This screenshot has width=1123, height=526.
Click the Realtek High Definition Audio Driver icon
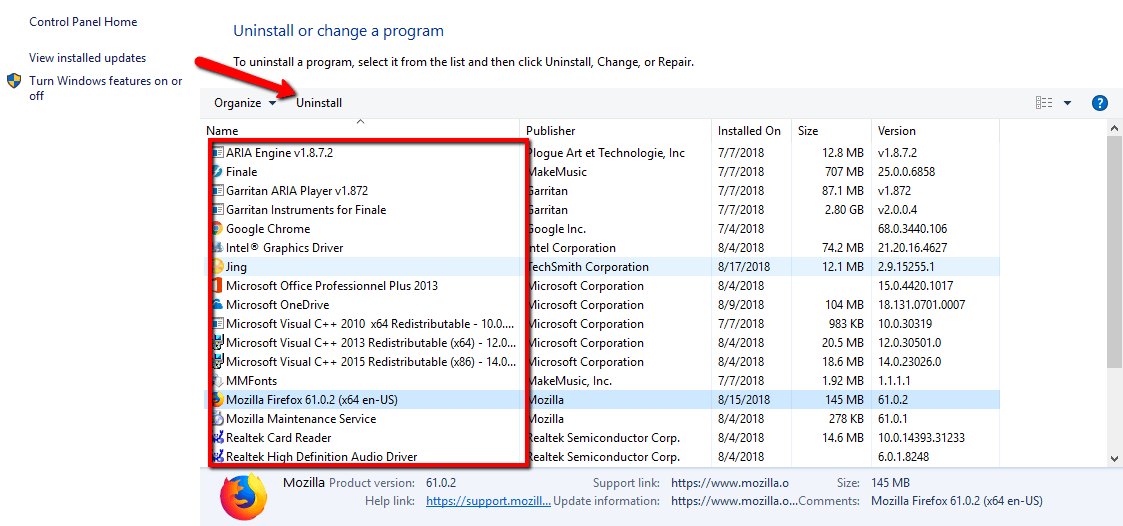218,456
